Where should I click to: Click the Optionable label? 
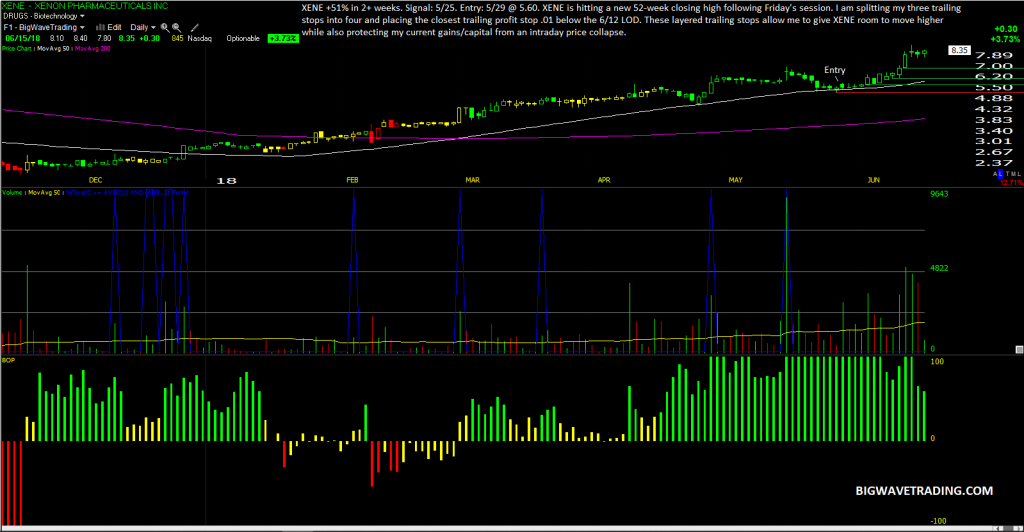pos(243,39)
